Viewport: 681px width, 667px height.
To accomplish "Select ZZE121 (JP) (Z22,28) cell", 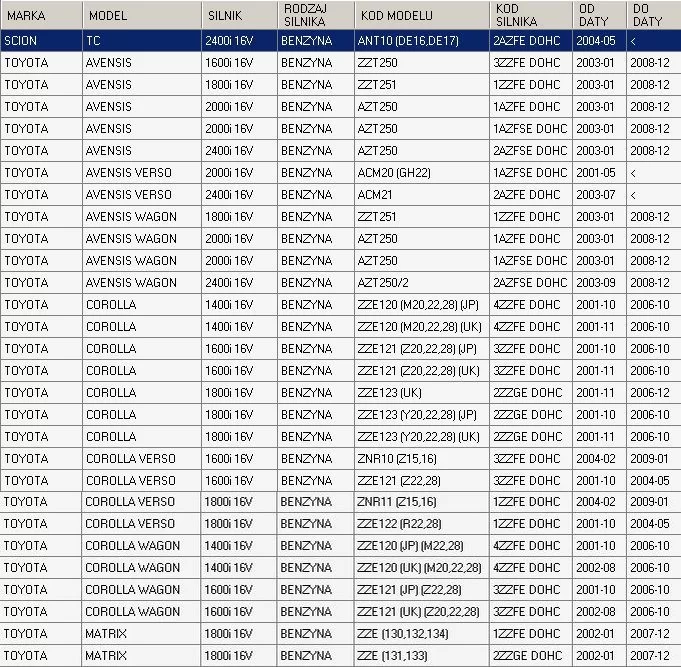I will click(421, 590).
